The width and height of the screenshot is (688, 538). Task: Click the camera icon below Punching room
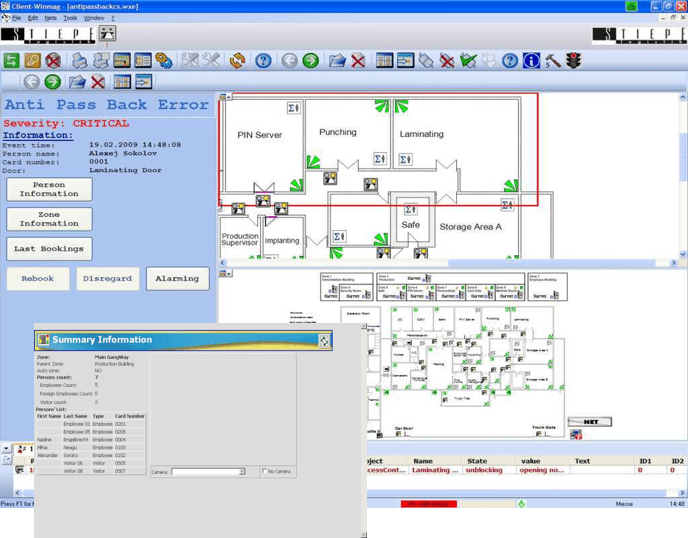(x=330, y=178)
